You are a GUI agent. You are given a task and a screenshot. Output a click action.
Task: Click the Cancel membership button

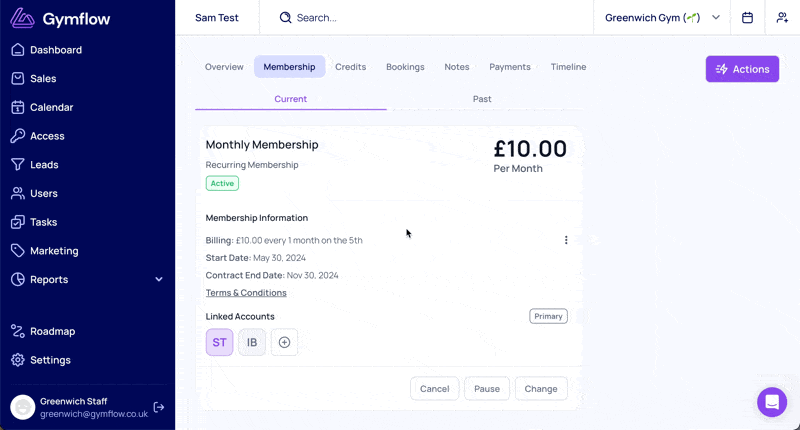point(434,389)
